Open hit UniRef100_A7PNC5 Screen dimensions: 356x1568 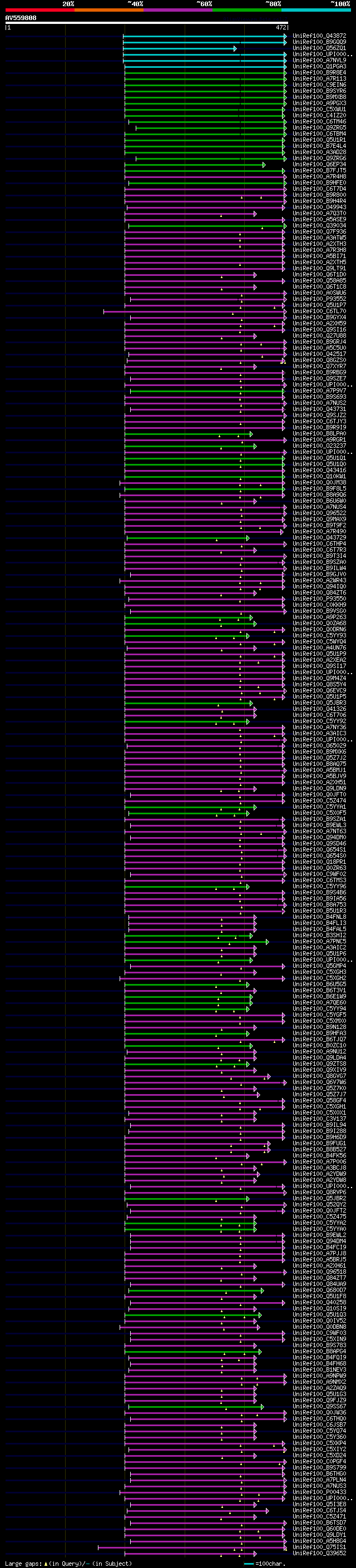tap(319, 942)
